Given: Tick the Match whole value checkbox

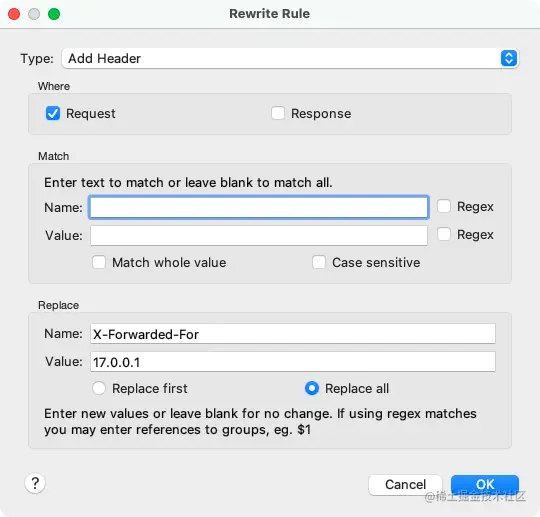Looking at the screenshot, I should pos(99,262).
